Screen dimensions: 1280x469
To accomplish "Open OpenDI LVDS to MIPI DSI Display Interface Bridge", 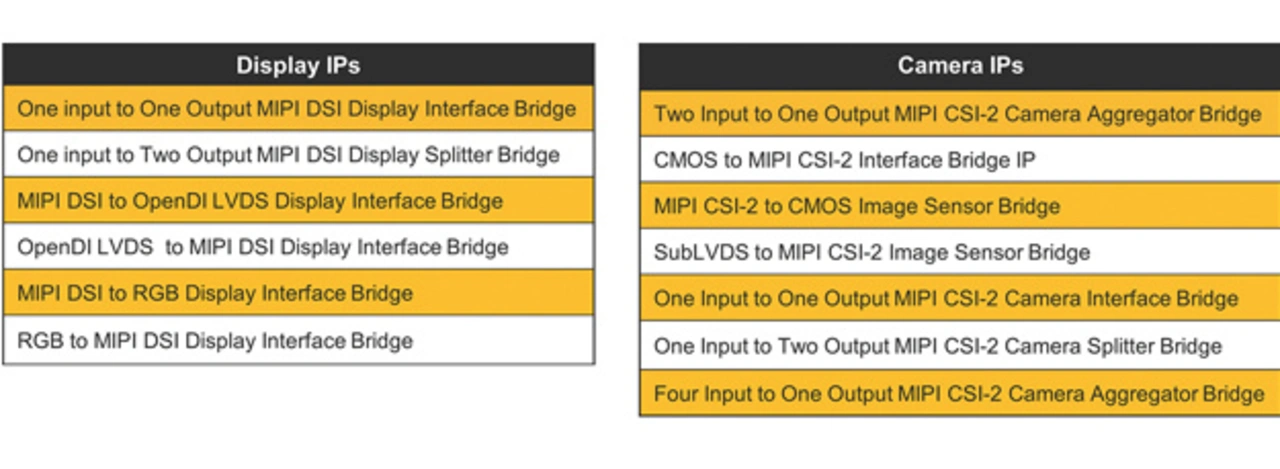I will (298, 246).
